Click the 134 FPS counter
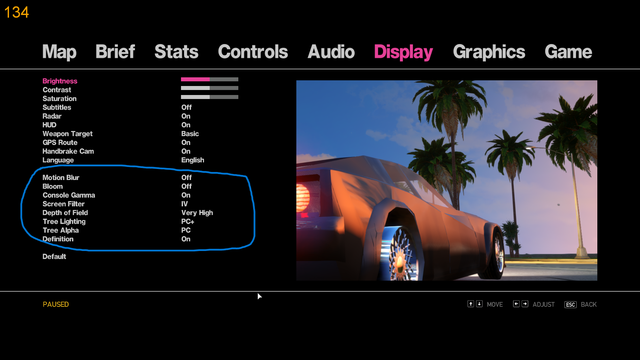640x360 pixels. (17, 12)
